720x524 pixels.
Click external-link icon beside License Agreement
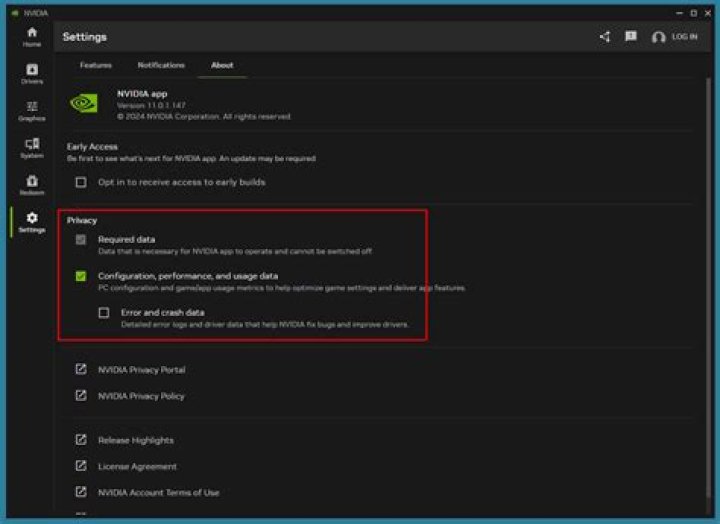[x=81, y=466]
